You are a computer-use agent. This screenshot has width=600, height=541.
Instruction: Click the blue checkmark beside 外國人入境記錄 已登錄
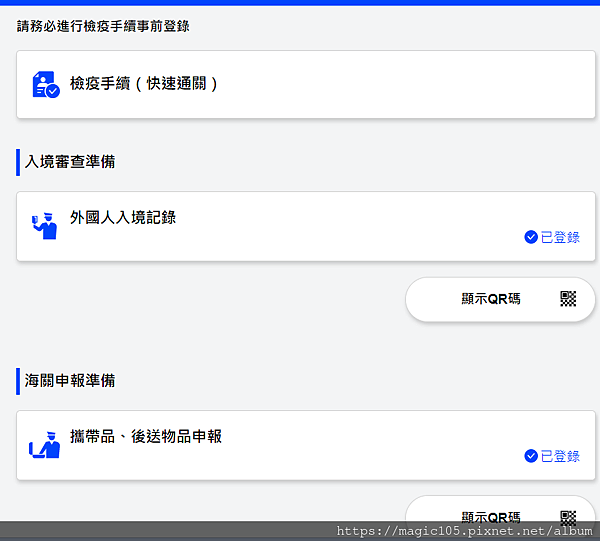(531, 237)
